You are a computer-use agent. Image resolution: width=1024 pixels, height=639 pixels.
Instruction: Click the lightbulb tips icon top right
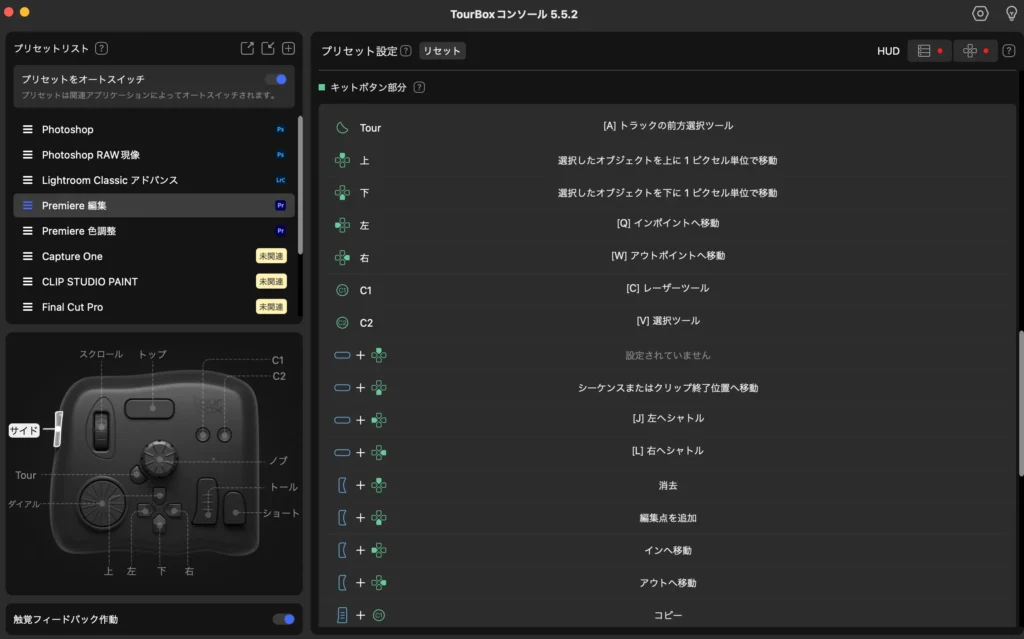(1010, 13)
